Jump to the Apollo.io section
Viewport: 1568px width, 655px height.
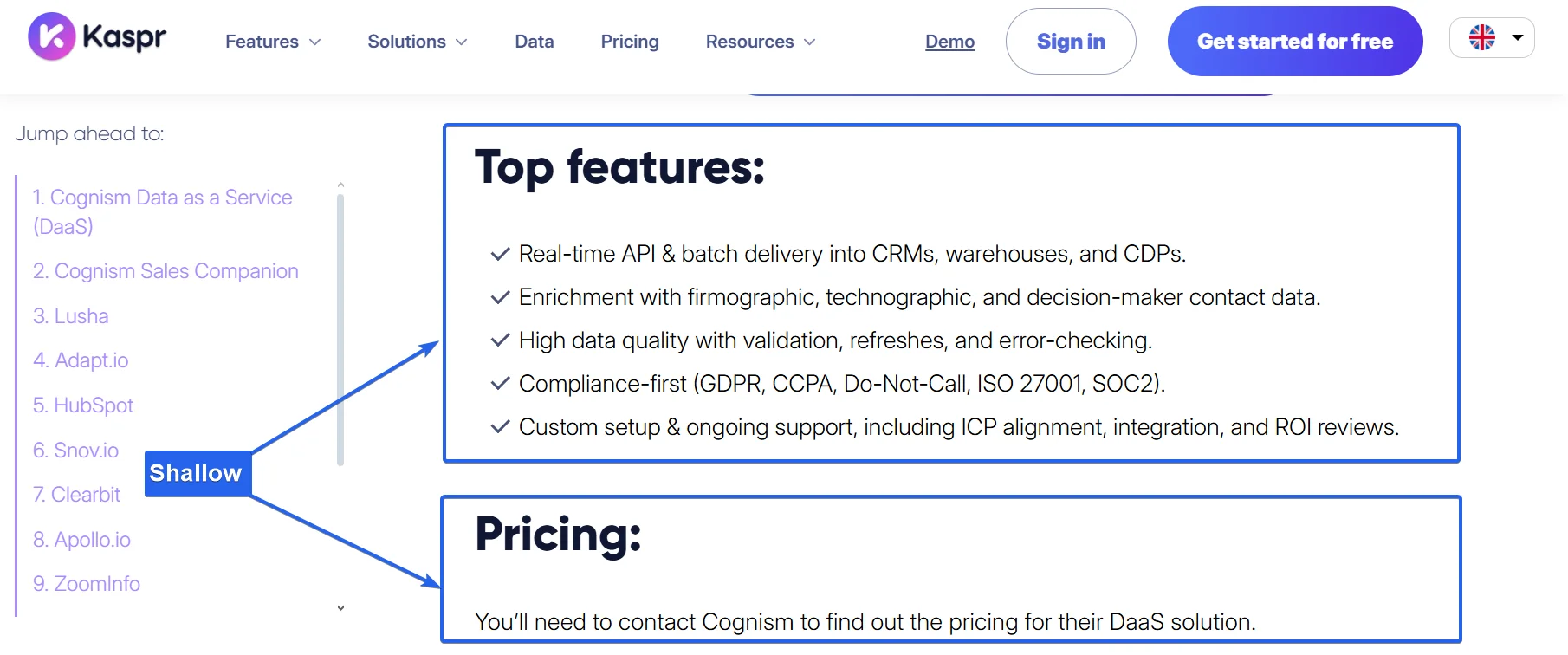81,540
